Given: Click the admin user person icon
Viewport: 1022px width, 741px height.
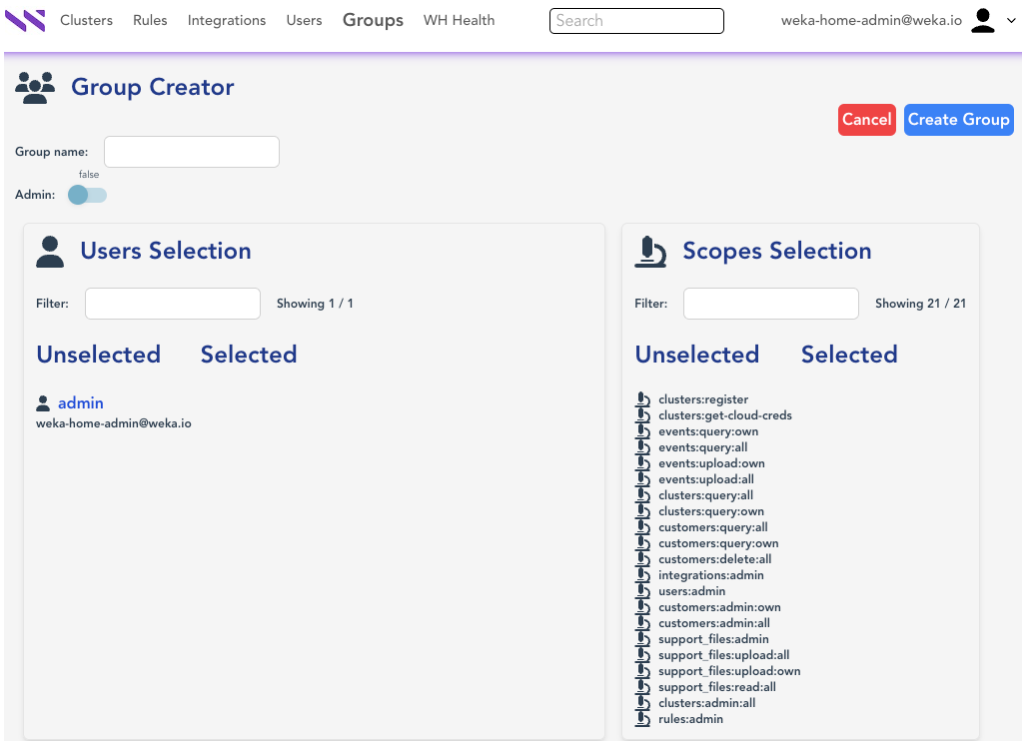Looking at the screenshot, I should 43,403.
